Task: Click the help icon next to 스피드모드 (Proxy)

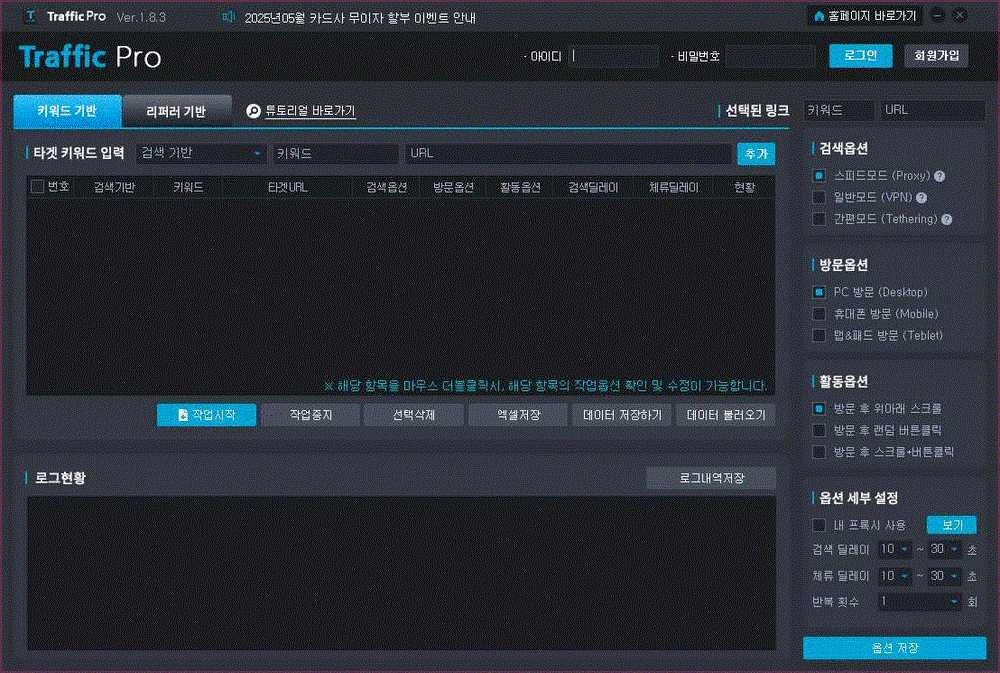Action: click(x=939, y=176)
